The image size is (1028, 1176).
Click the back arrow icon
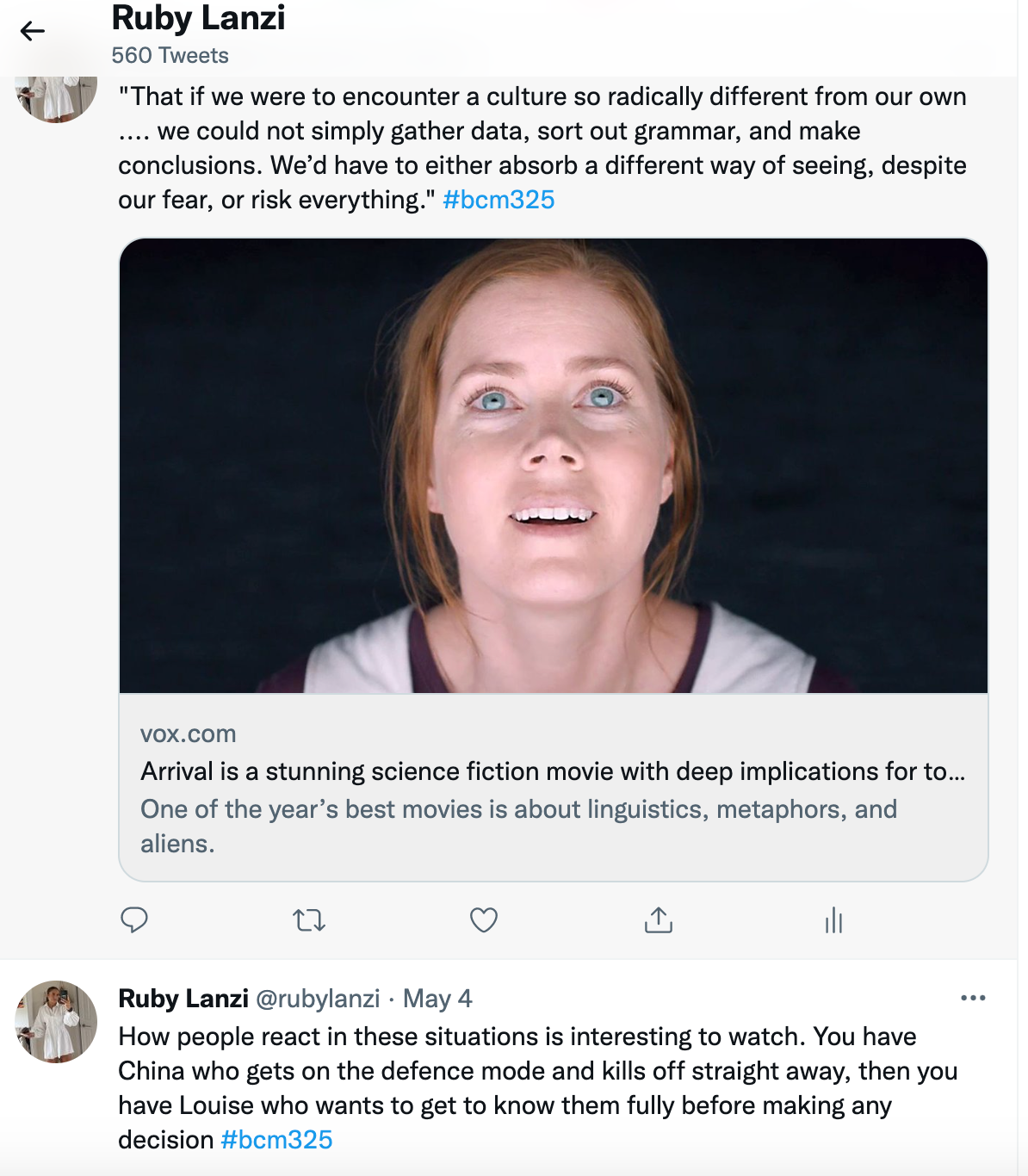point(33,32)
